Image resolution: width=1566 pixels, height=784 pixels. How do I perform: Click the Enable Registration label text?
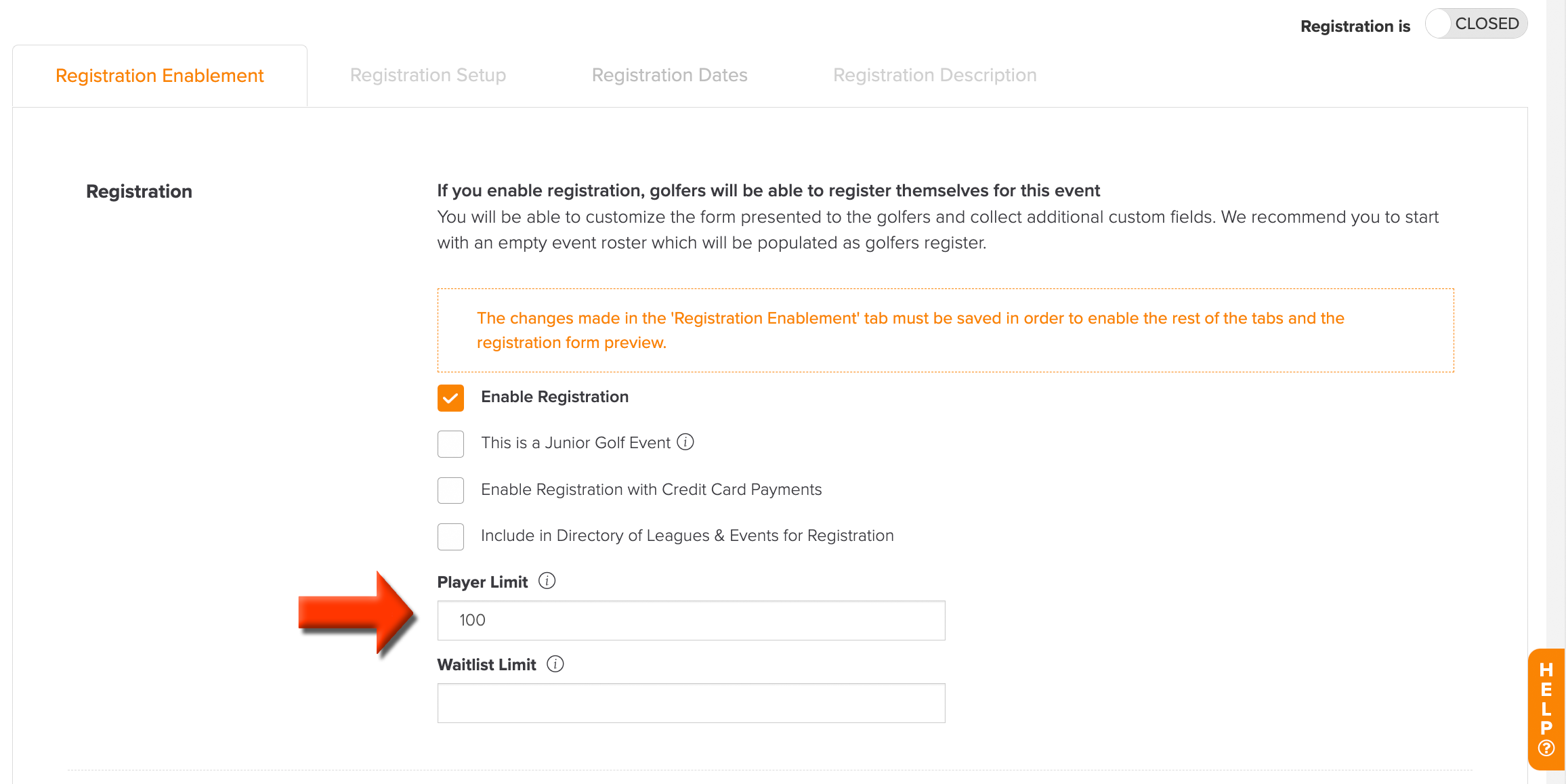coord(555,397)
